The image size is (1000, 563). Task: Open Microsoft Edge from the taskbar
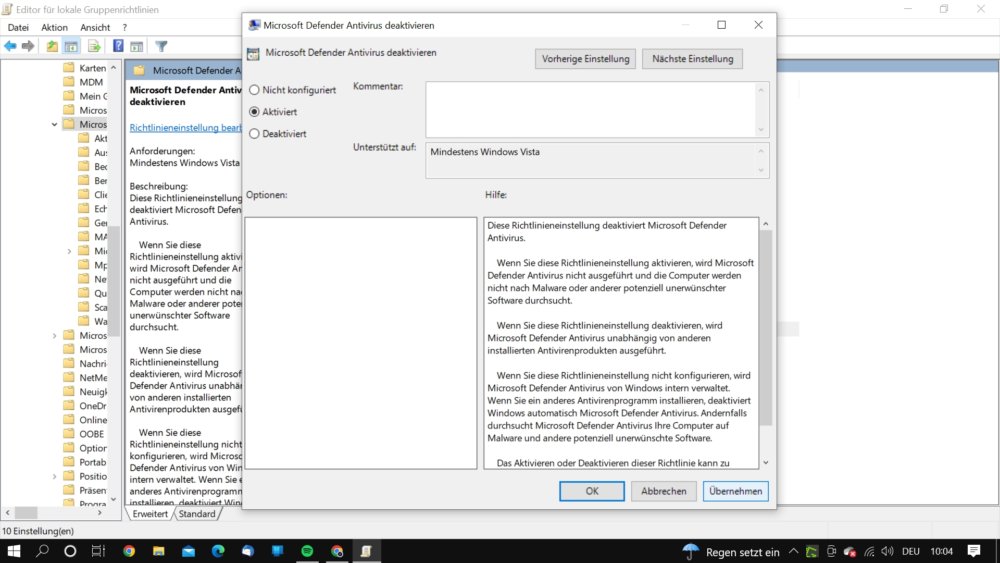[x=218, y=551]
